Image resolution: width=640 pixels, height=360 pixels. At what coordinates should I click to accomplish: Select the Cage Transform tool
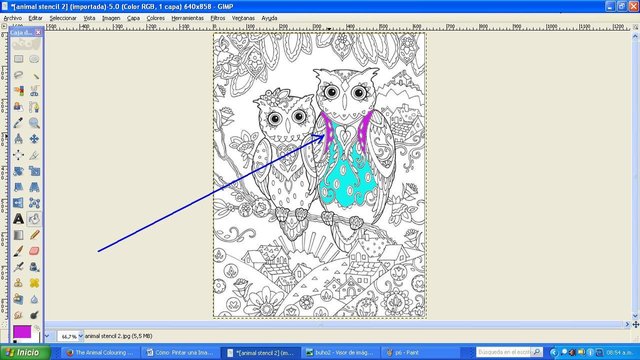point(34,203)
